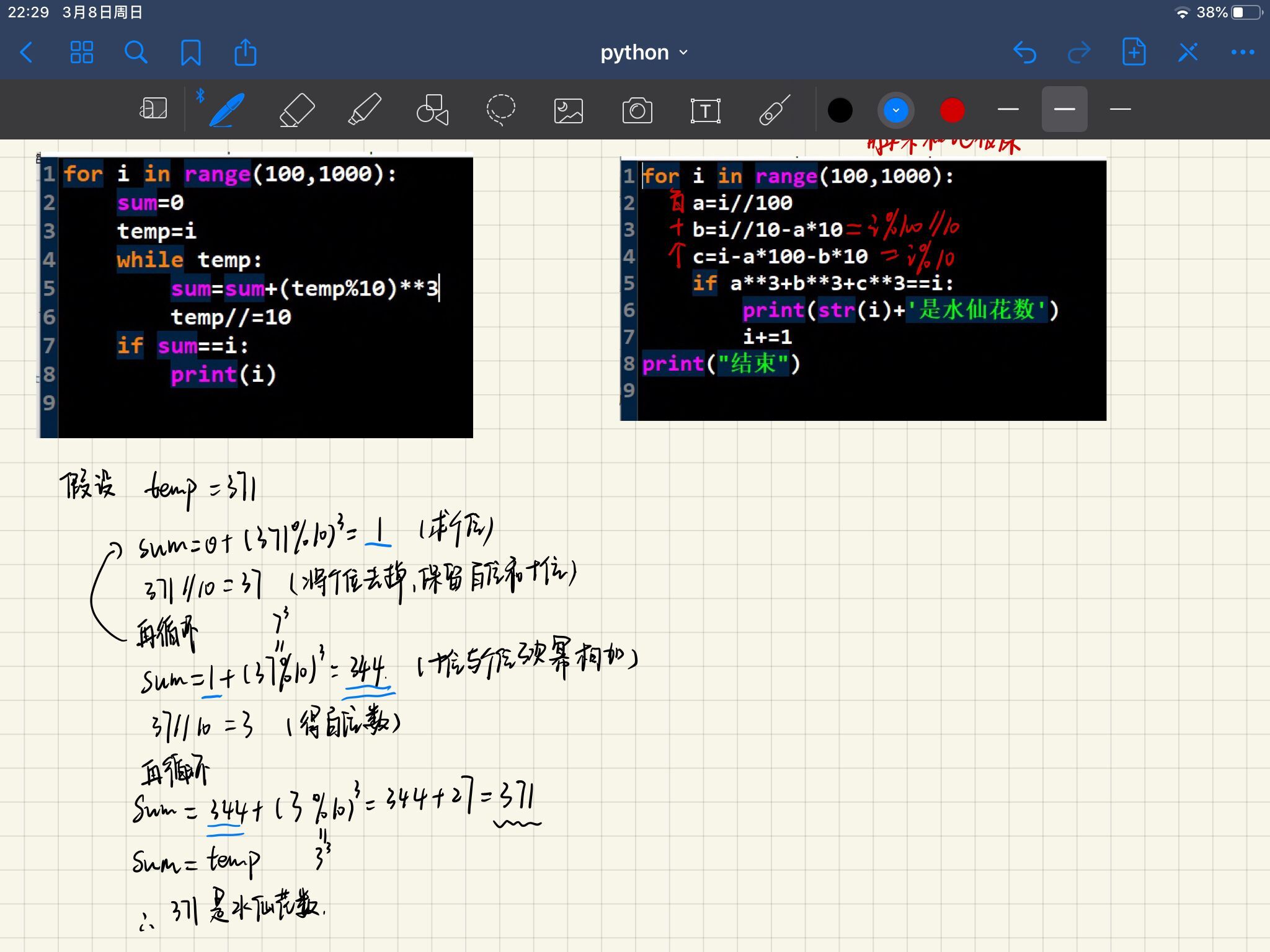Tap the right code image with 水仙花数
Screen dimensions: 1270x952
(x=863, y=290)
